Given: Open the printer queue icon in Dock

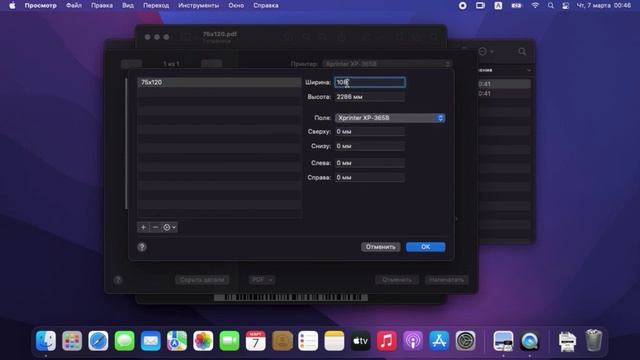Looking at the screenshot, I should click(567, 341).
